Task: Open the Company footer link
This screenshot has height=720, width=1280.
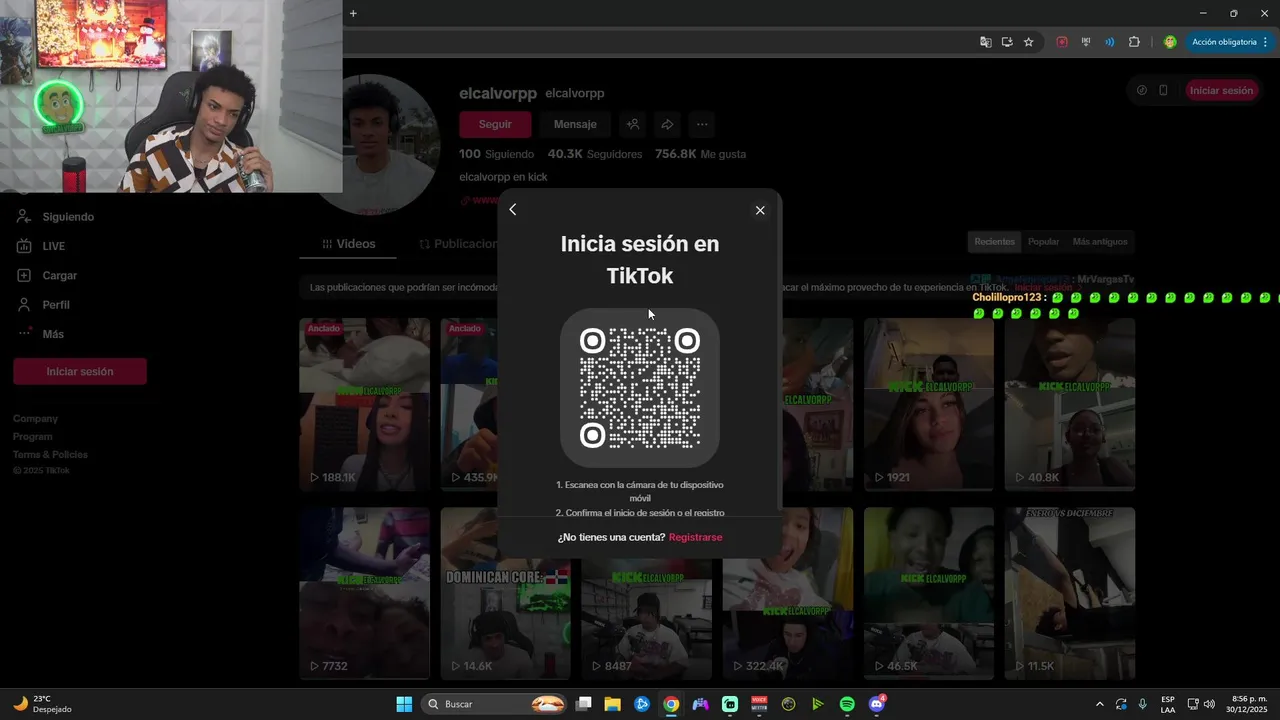Action: coord(36,419)
